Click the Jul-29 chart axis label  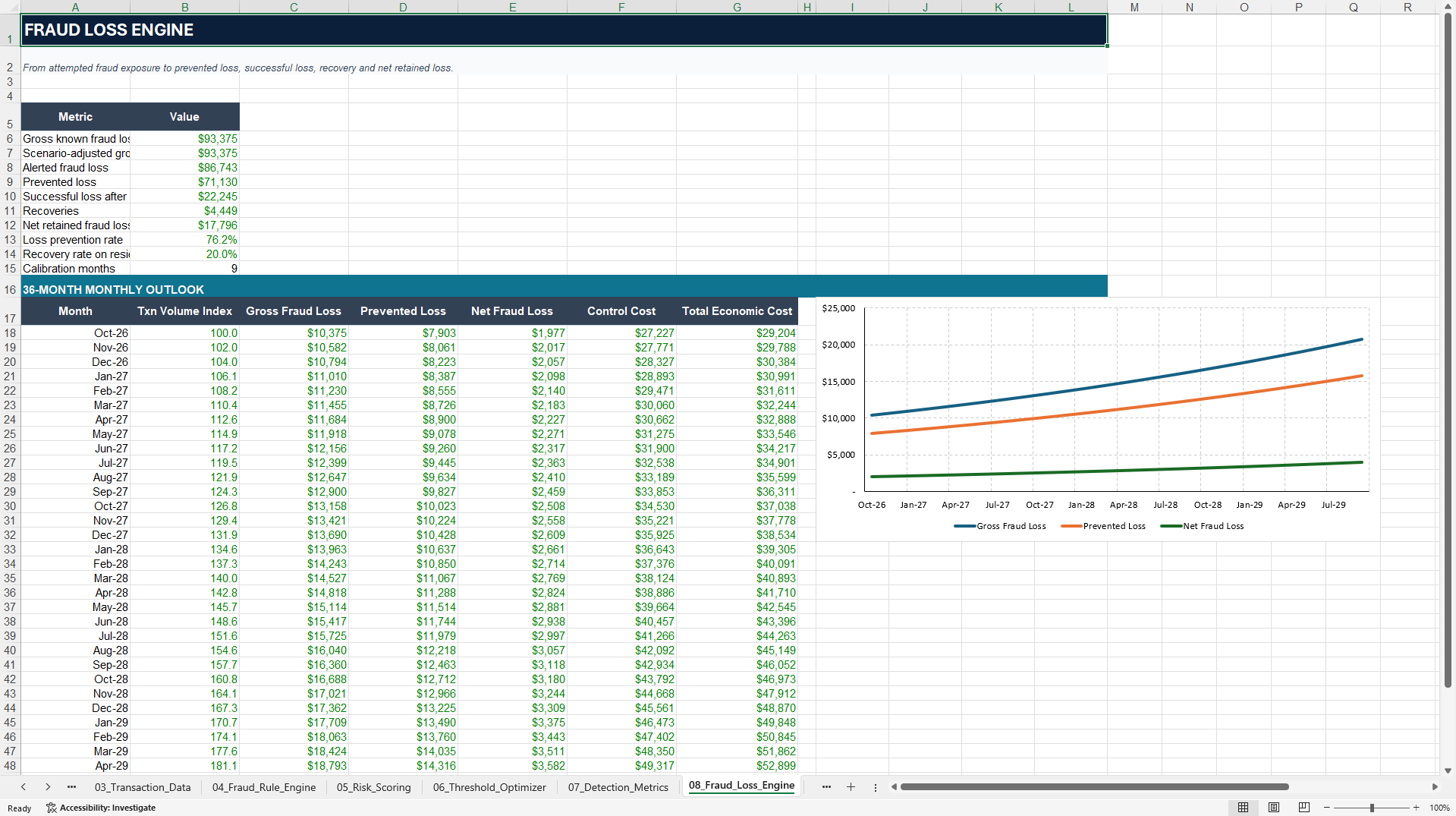click(1333, 505)
